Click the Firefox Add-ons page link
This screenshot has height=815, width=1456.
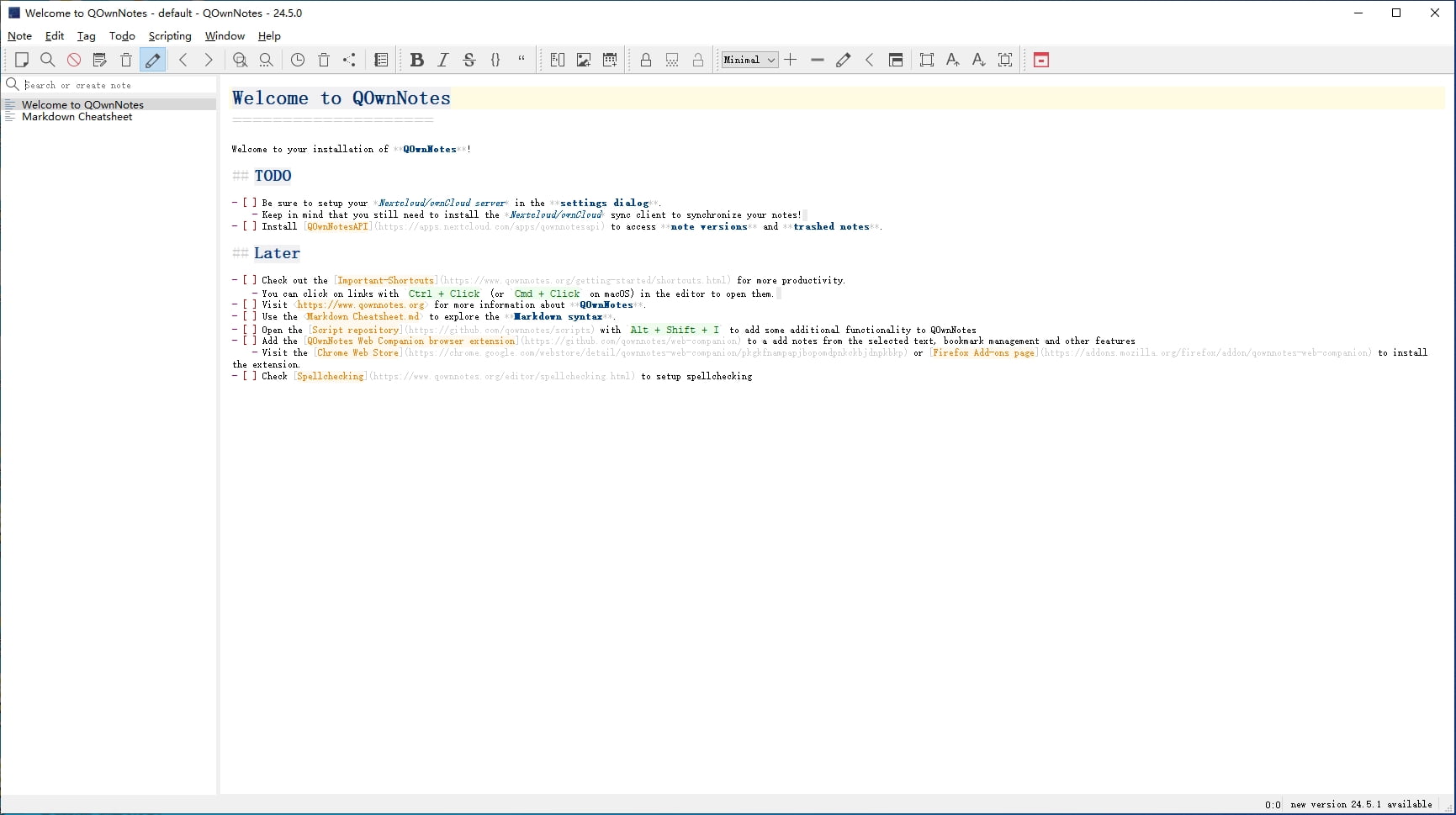tap(984, 353)
